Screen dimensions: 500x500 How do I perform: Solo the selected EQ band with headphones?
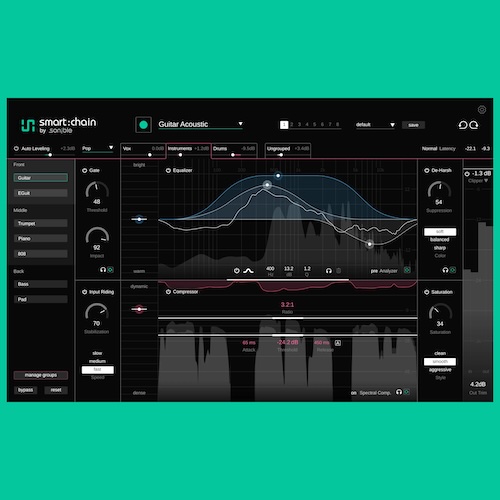coord(329,271)
